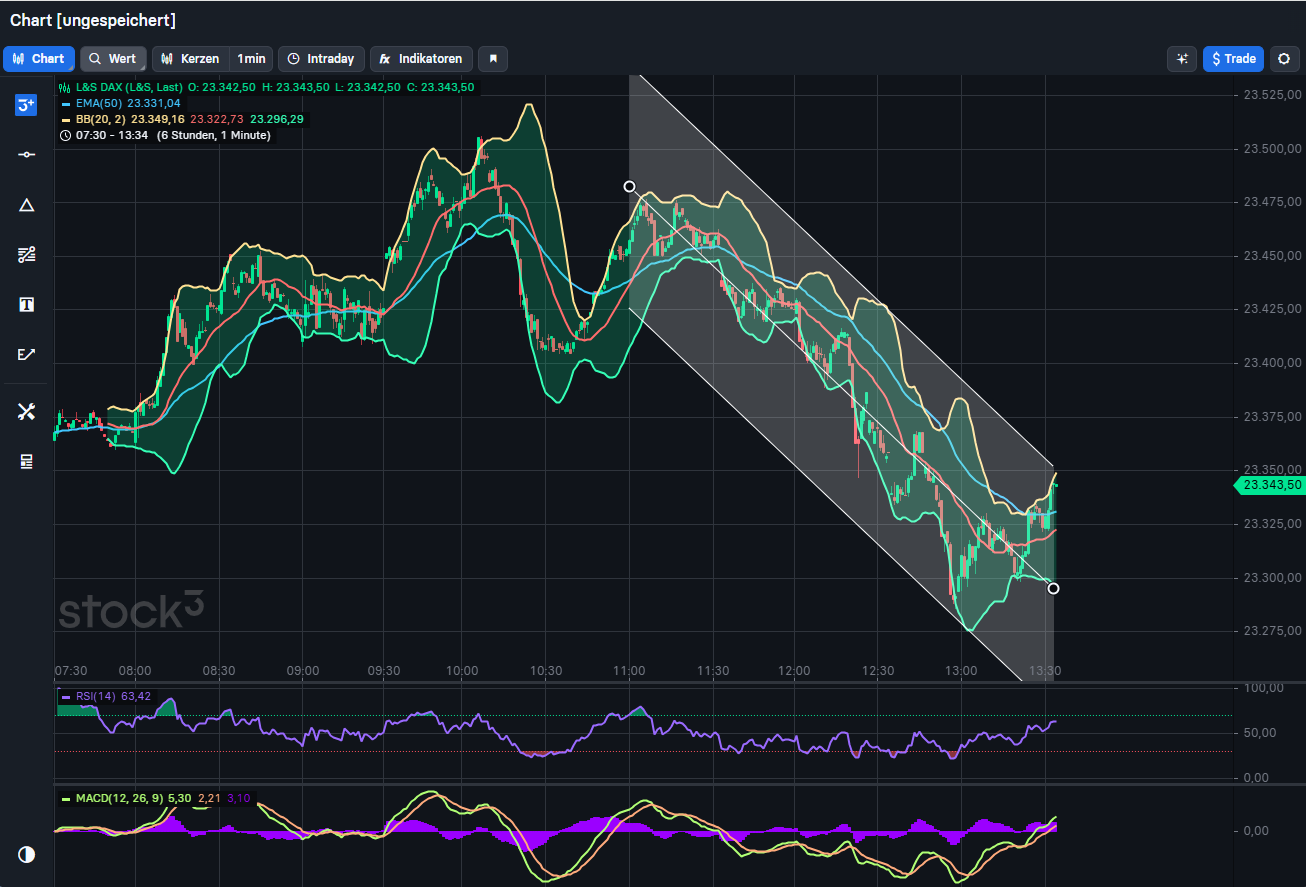1306x887 pixels.
Task: Open the object list panel icon
Action: coord(26,461)
